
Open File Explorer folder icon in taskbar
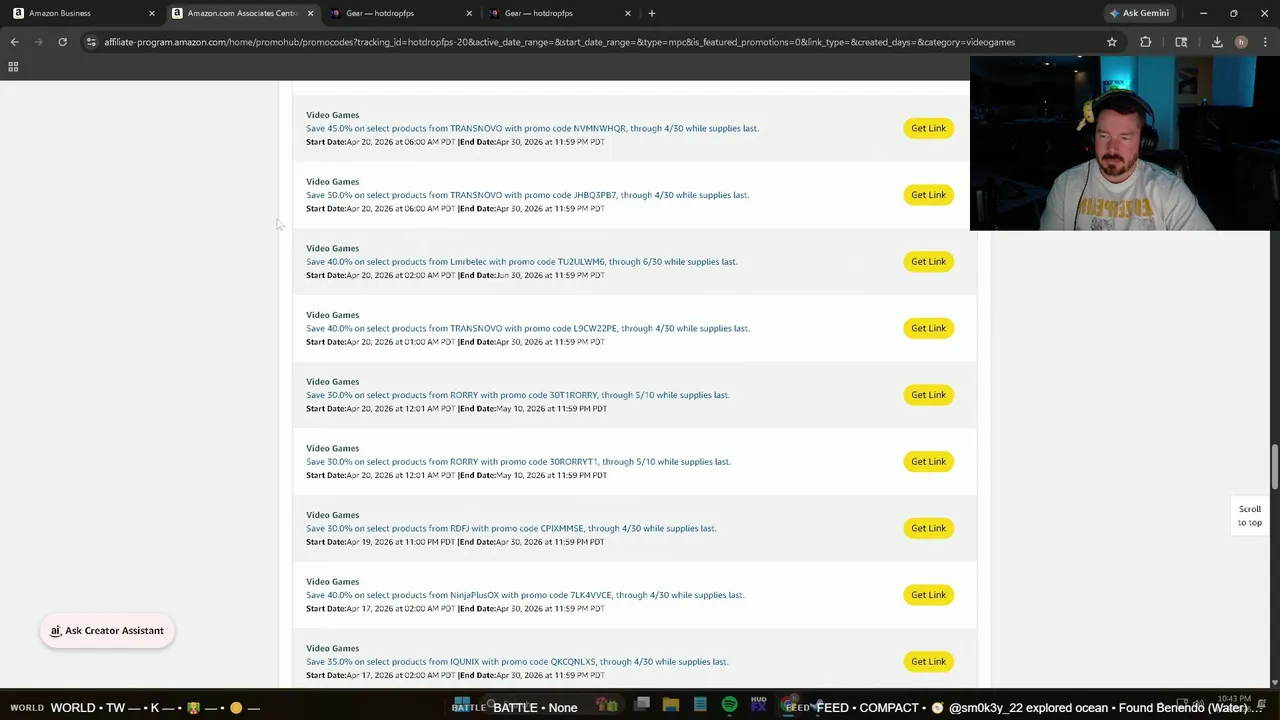click(671, 705)
